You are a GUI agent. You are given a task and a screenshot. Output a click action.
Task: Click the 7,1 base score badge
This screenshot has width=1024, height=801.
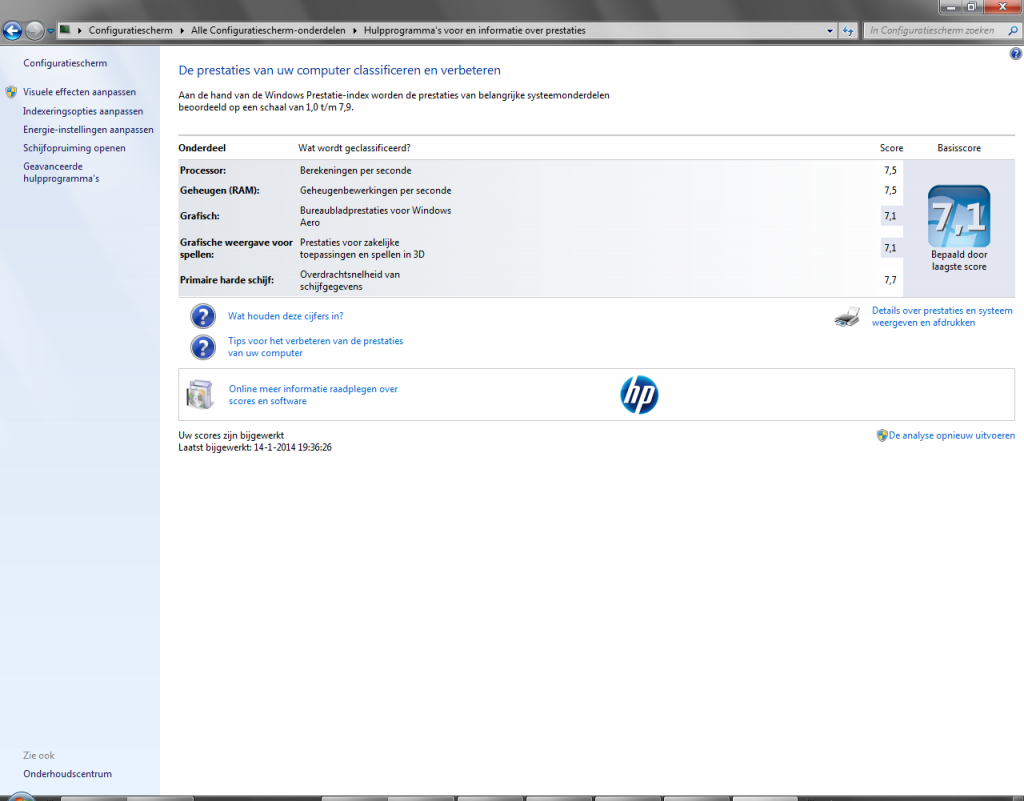[x=959, y=216]
